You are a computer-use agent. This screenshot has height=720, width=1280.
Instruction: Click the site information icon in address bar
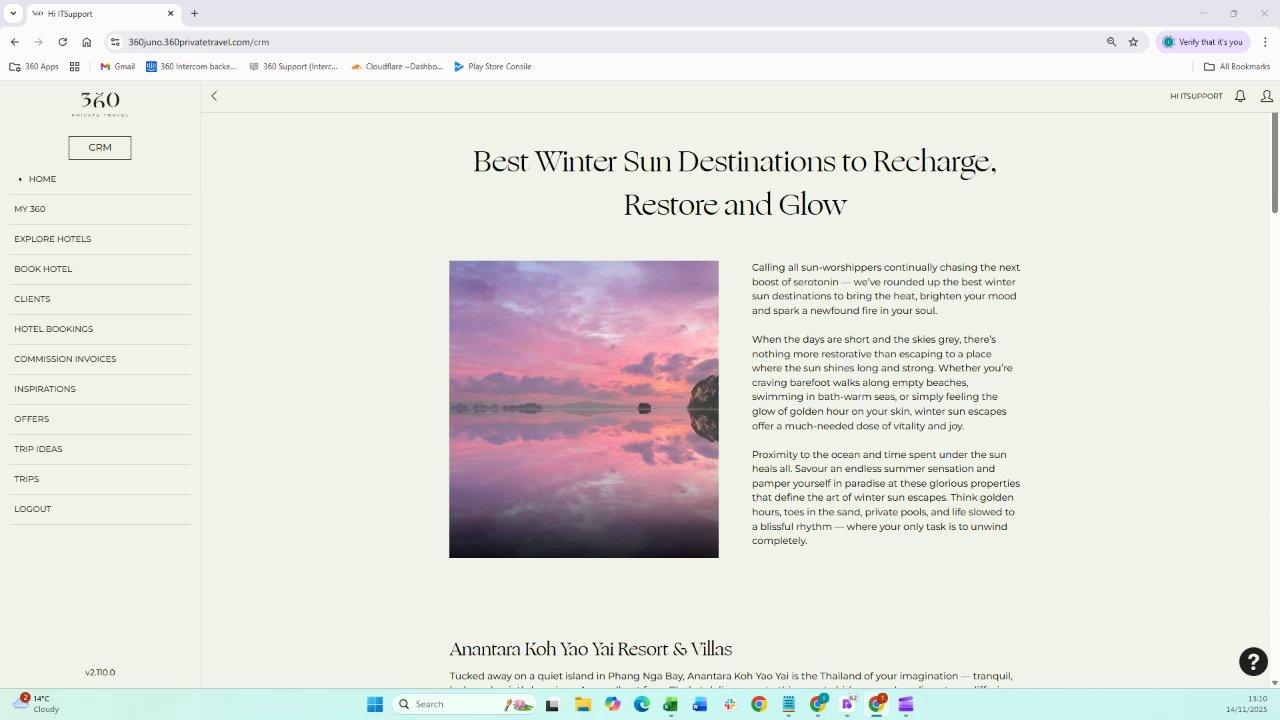coord(115,42)
